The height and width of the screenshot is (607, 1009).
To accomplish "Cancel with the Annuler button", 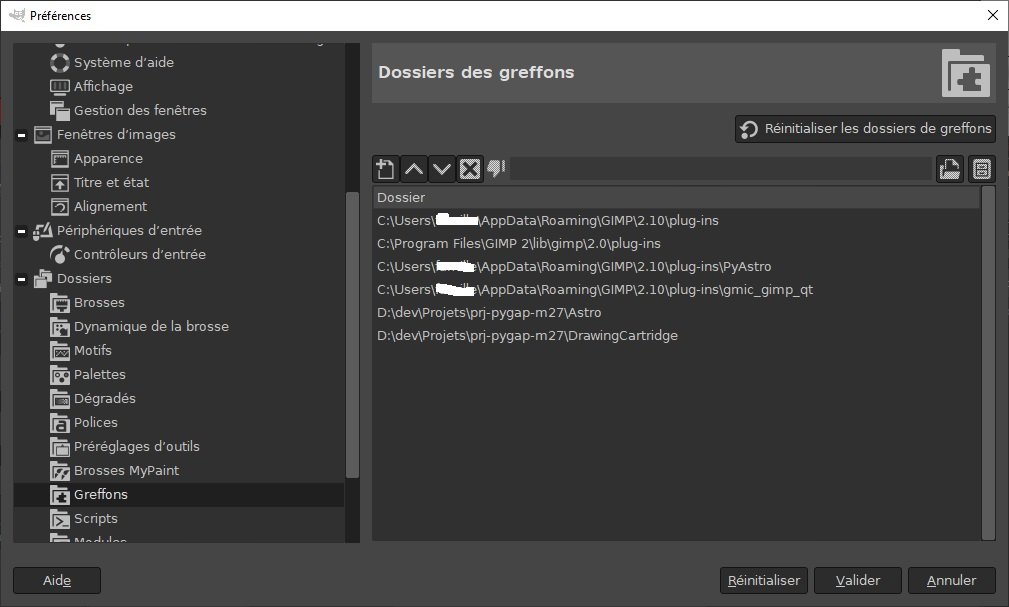I will pos(952,580).
